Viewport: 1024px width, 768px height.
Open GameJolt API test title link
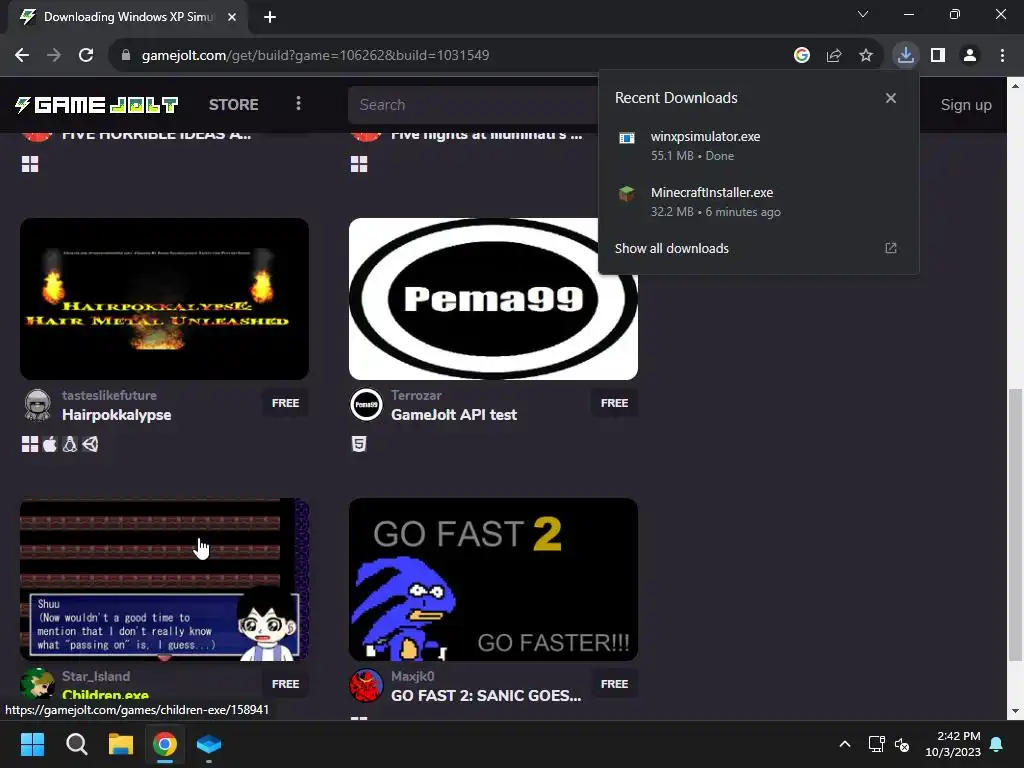pyautogui.click(x=454, y=415)
